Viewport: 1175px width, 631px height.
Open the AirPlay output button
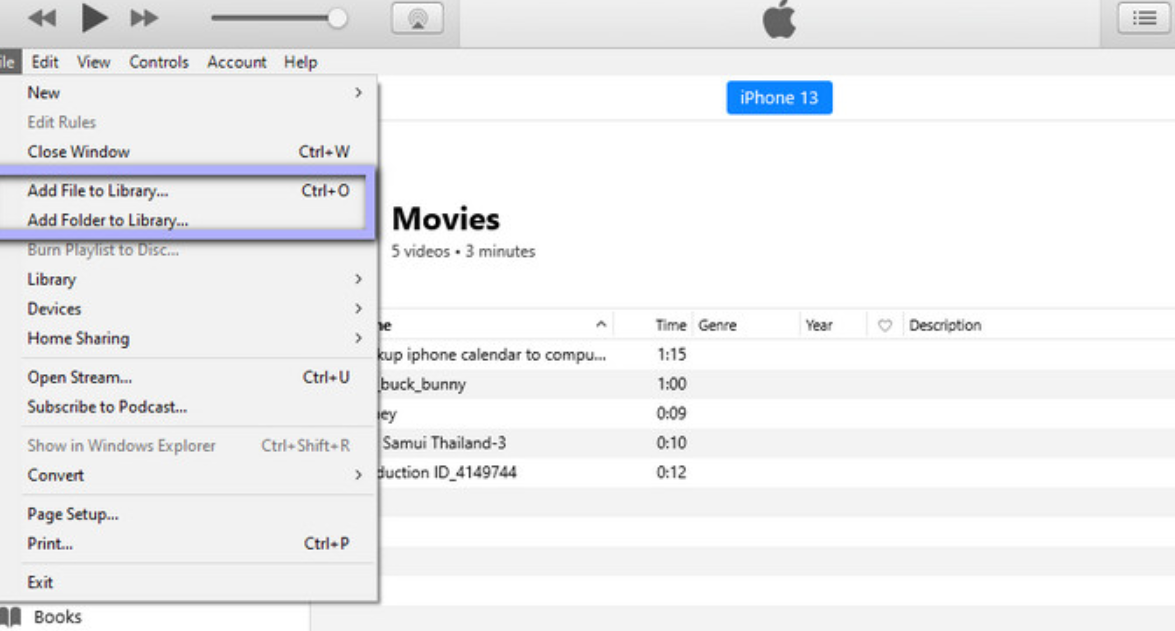click(x=417, y=19)
